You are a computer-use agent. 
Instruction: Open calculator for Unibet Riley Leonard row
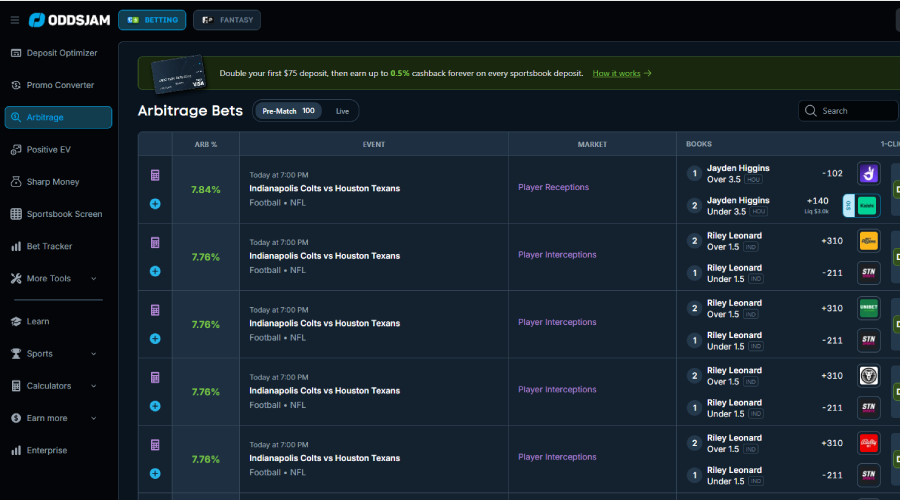tap(155, 310)
